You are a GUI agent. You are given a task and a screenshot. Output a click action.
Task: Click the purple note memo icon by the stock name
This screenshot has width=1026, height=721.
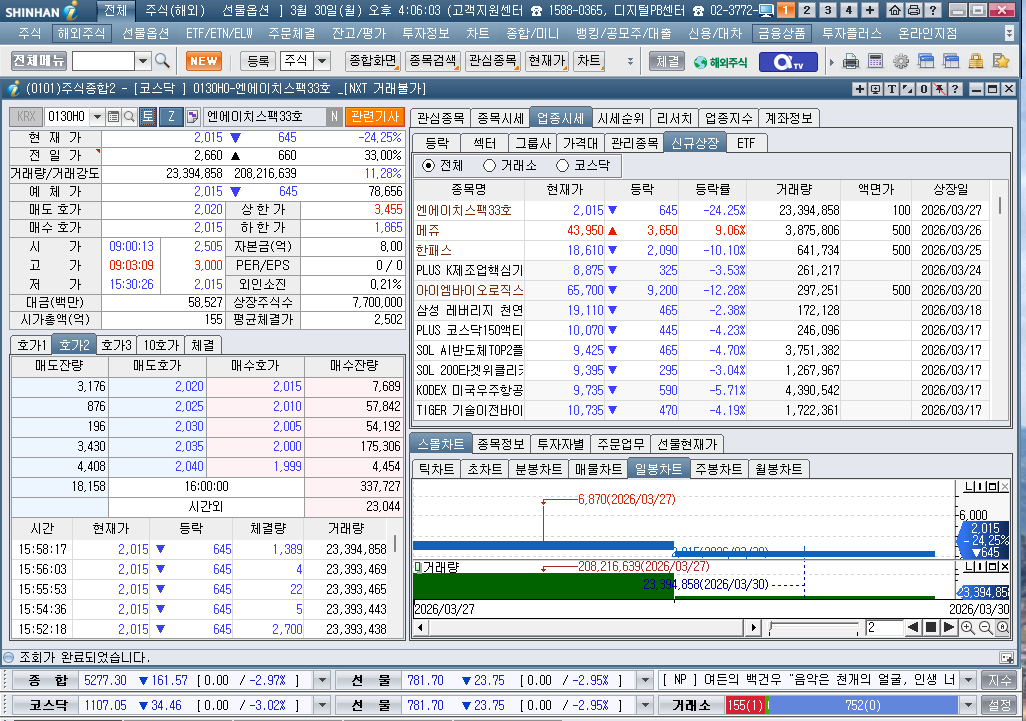[x=192, y=116]
